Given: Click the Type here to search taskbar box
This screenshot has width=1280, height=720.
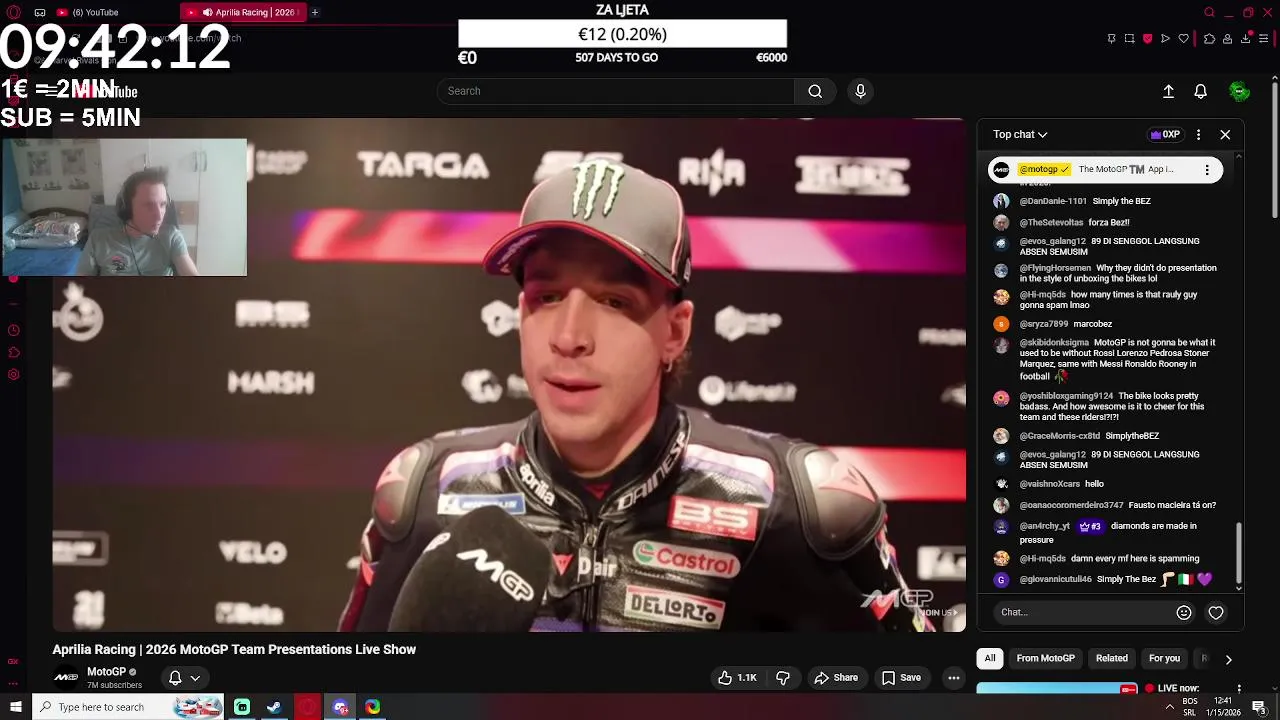Looking at the screenshot, I should point(128,707).
